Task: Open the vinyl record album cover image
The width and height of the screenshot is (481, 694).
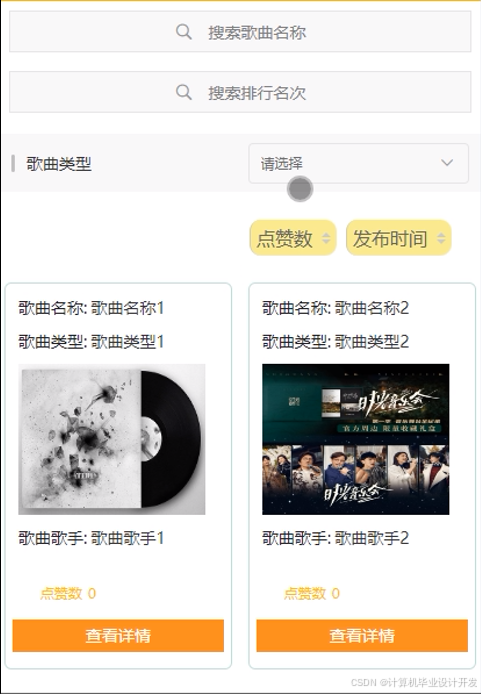Action: coord(112,439)
